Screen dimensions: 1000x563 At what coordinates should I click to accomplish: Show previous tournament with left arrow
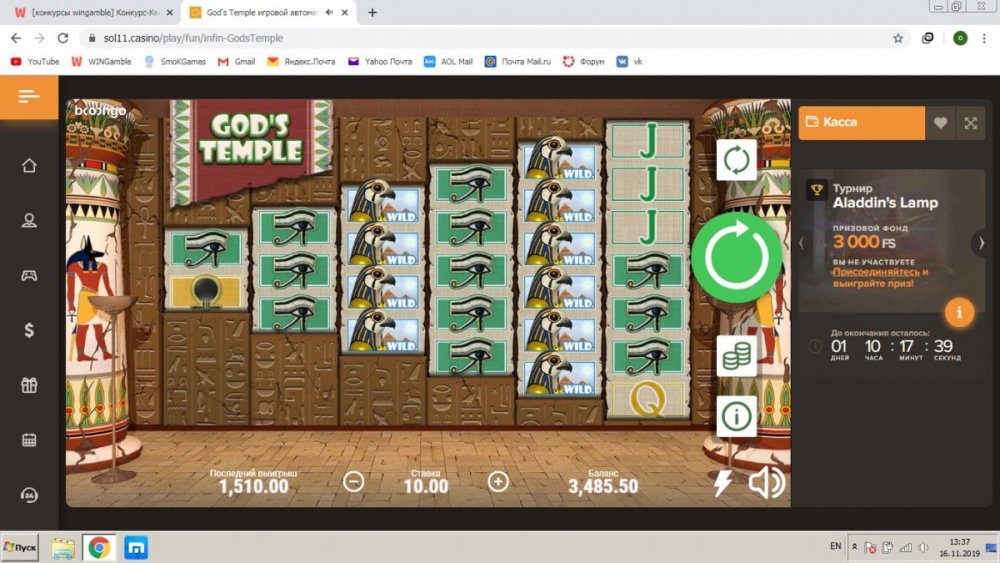801,242
